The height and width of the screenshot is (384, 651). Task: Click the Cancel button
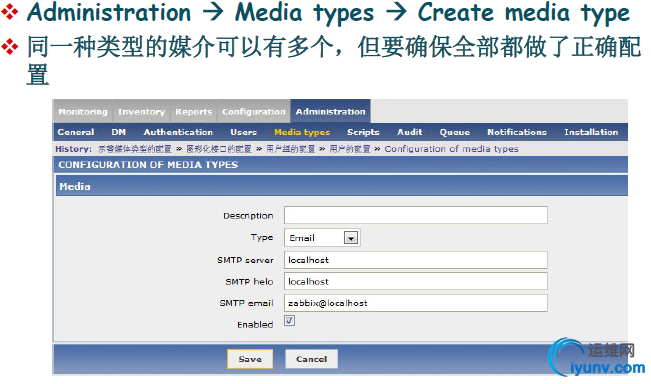(x=311, y=359)
